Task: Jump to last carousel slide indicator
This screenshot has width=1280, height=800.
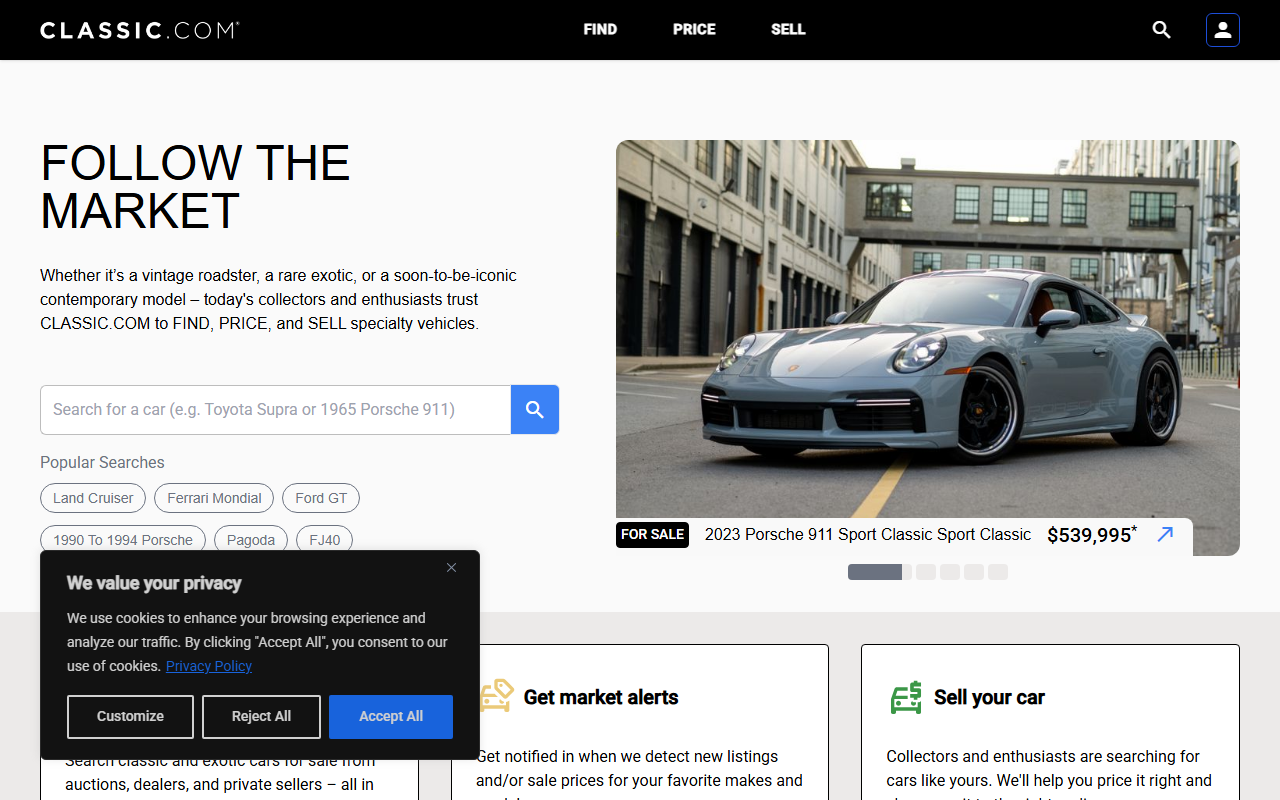Action: pos(998,572)
